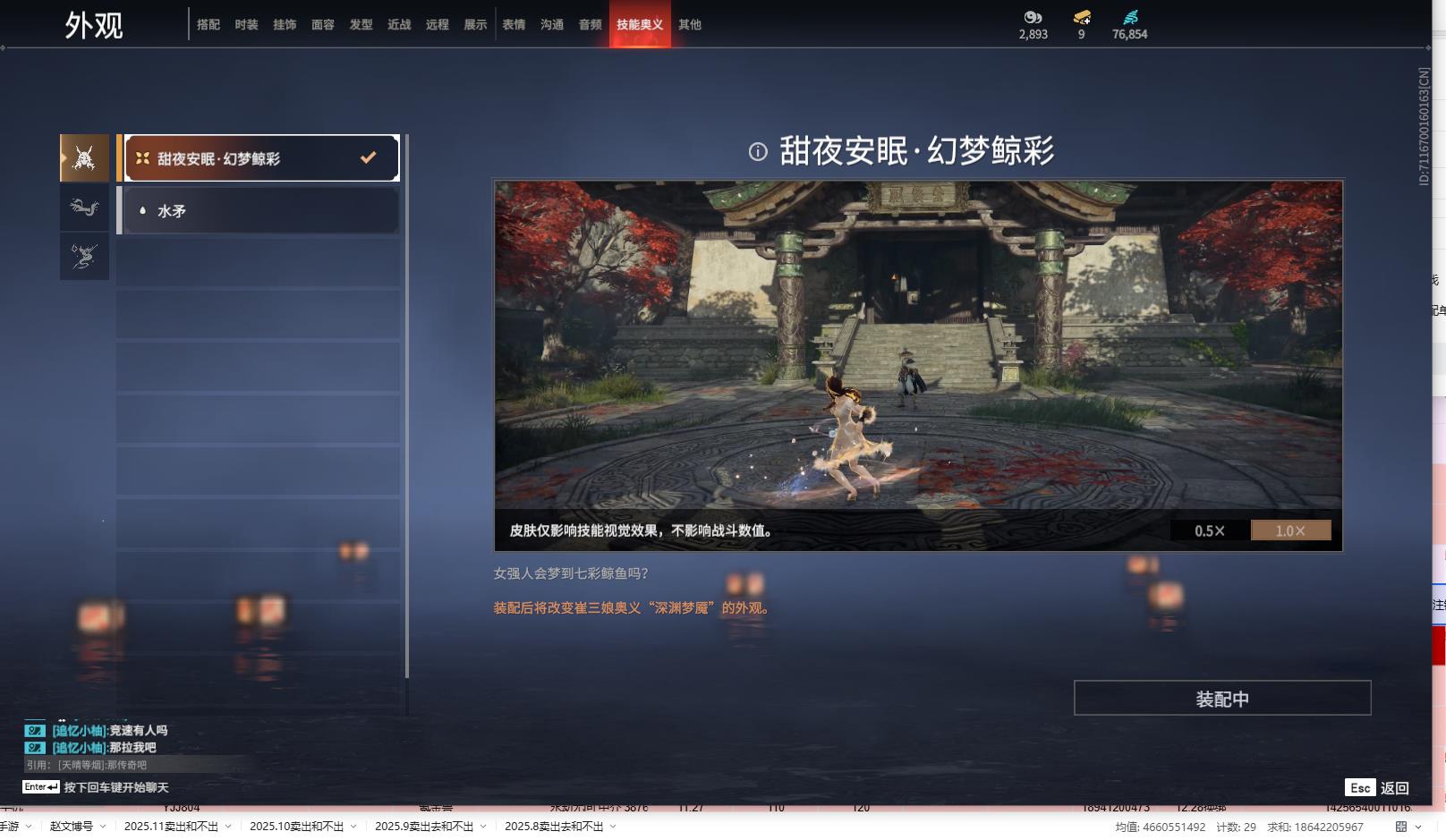Open the 搭配 appearance tab
1446x840 pixels.
[208, 25]
